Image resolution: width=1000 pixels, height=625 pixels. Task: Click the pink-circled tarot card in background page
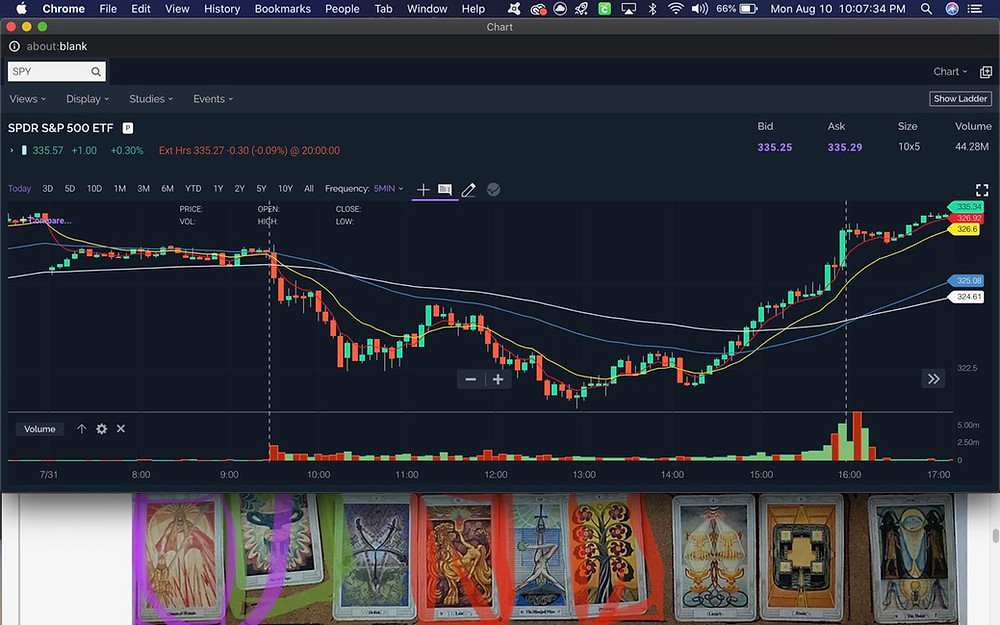180,558
